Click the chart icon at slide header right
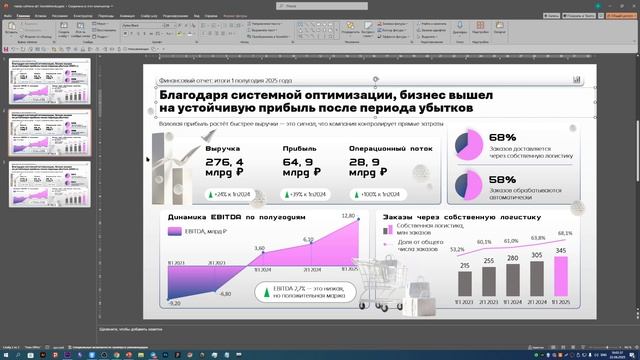Screen dimensions: 640x360 click(x=576, y=80)
